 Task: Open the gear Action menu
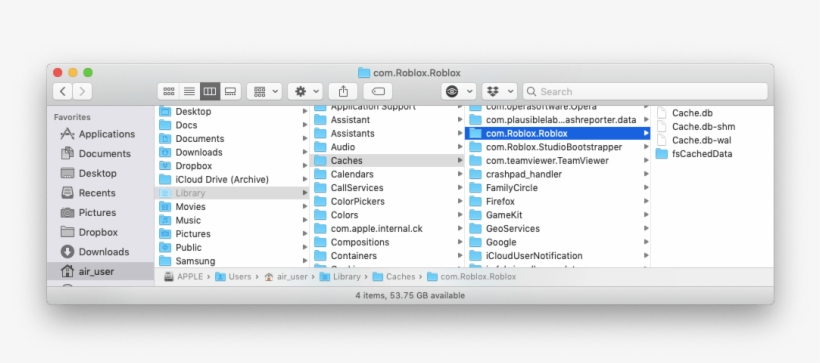point(305,92)
